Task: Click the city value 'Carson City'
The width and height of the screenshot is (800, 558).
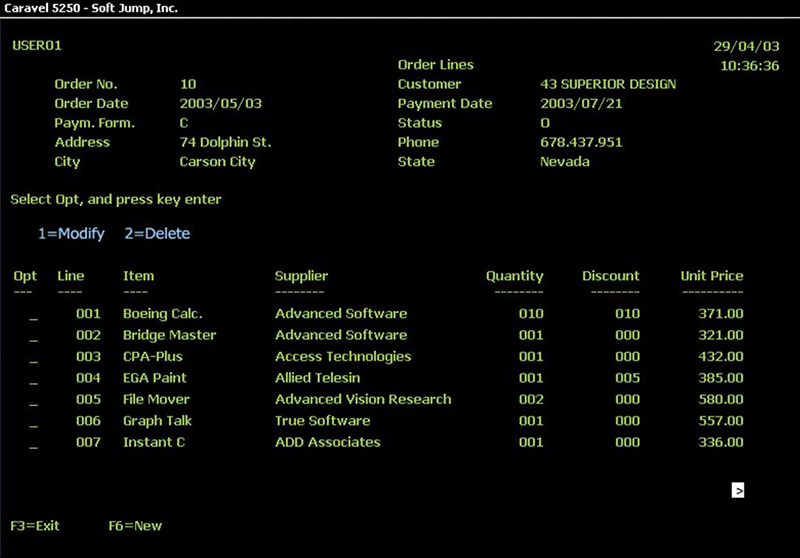Action: 217,162
